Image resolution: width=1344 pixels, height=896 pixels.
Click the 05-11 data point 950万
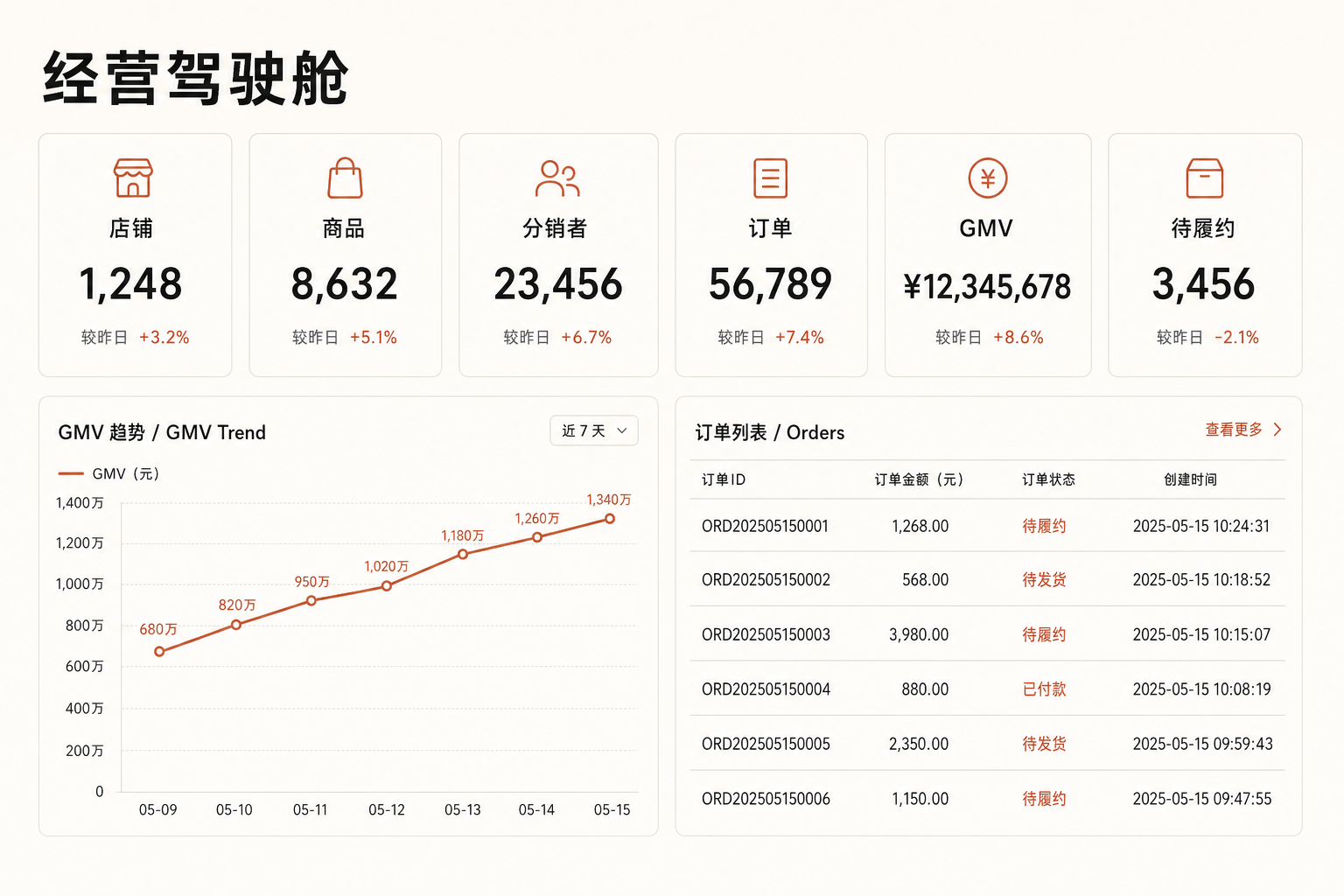(x=311, y=600)
